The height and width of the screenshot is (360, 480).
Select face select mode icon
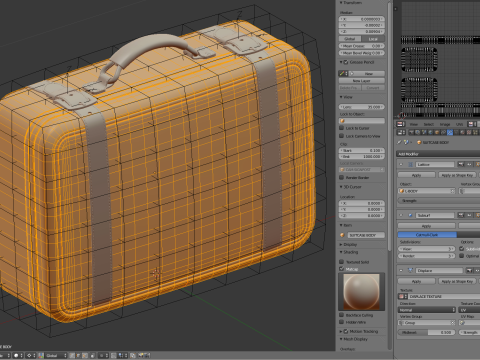tap(84, 356)
